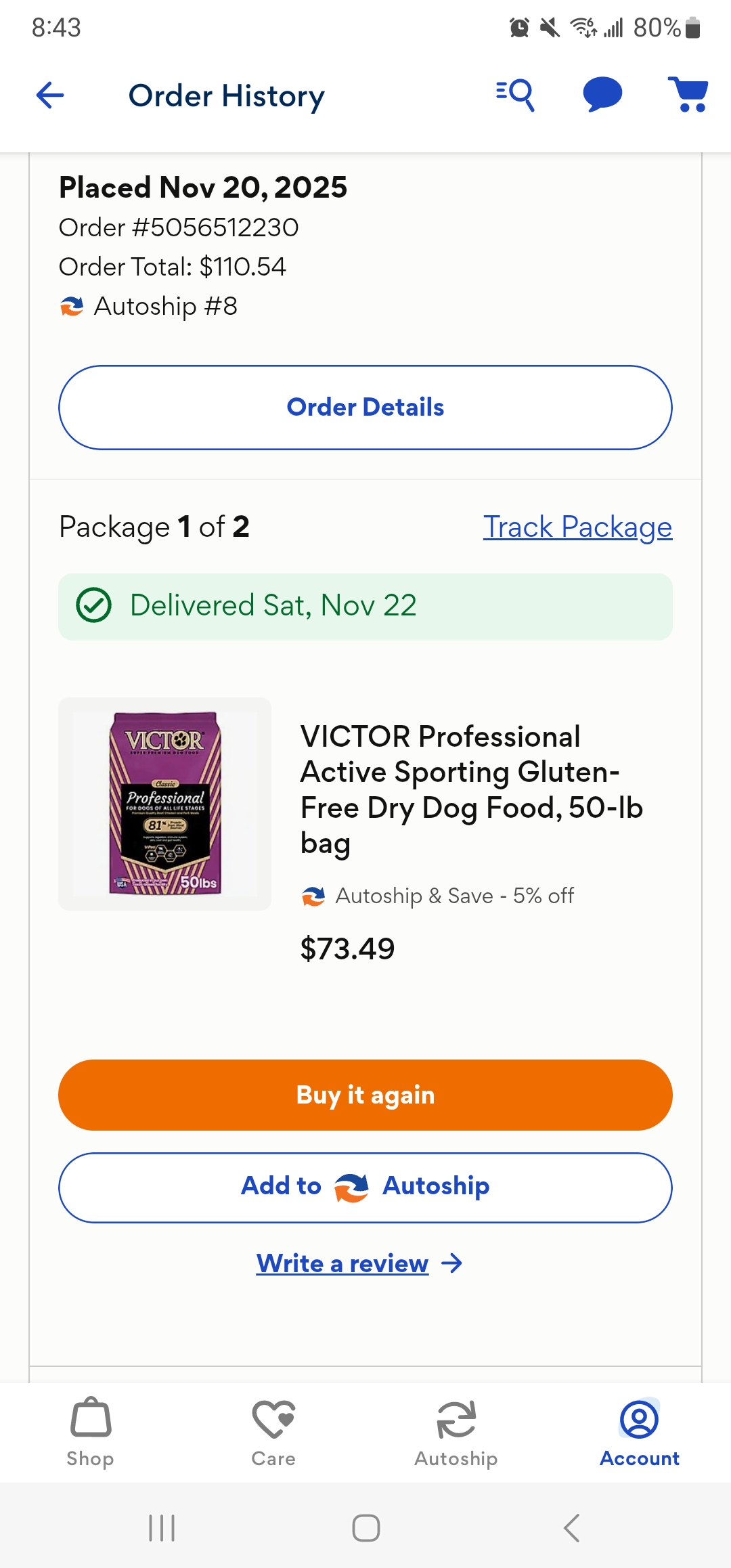
Task: Switch to the Care tab
Action: tap(273, 1431)
